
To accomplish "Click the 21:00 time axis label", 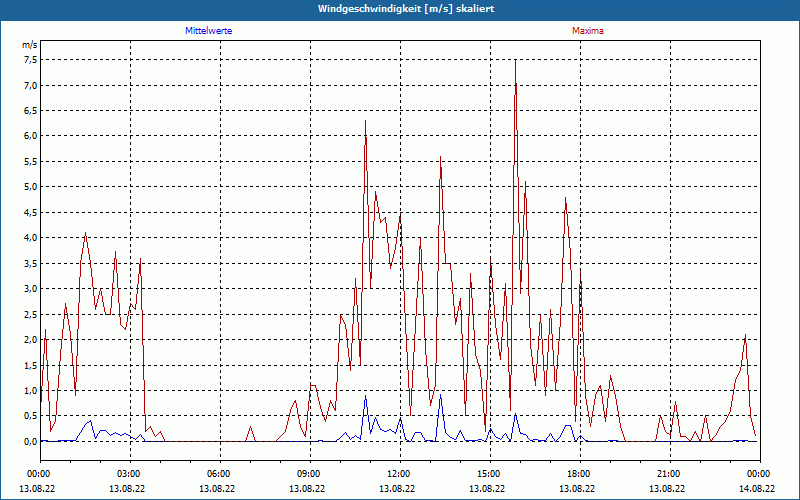I will [x=670, y=474].
